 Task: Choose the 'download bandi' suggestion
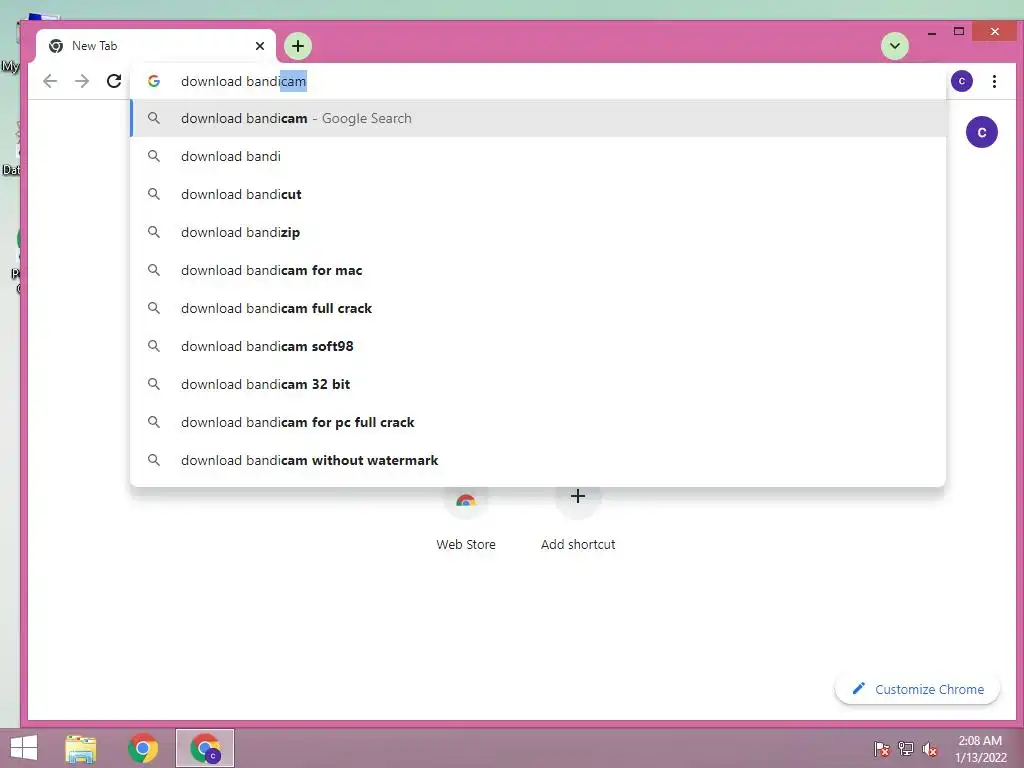click(538, 156)
